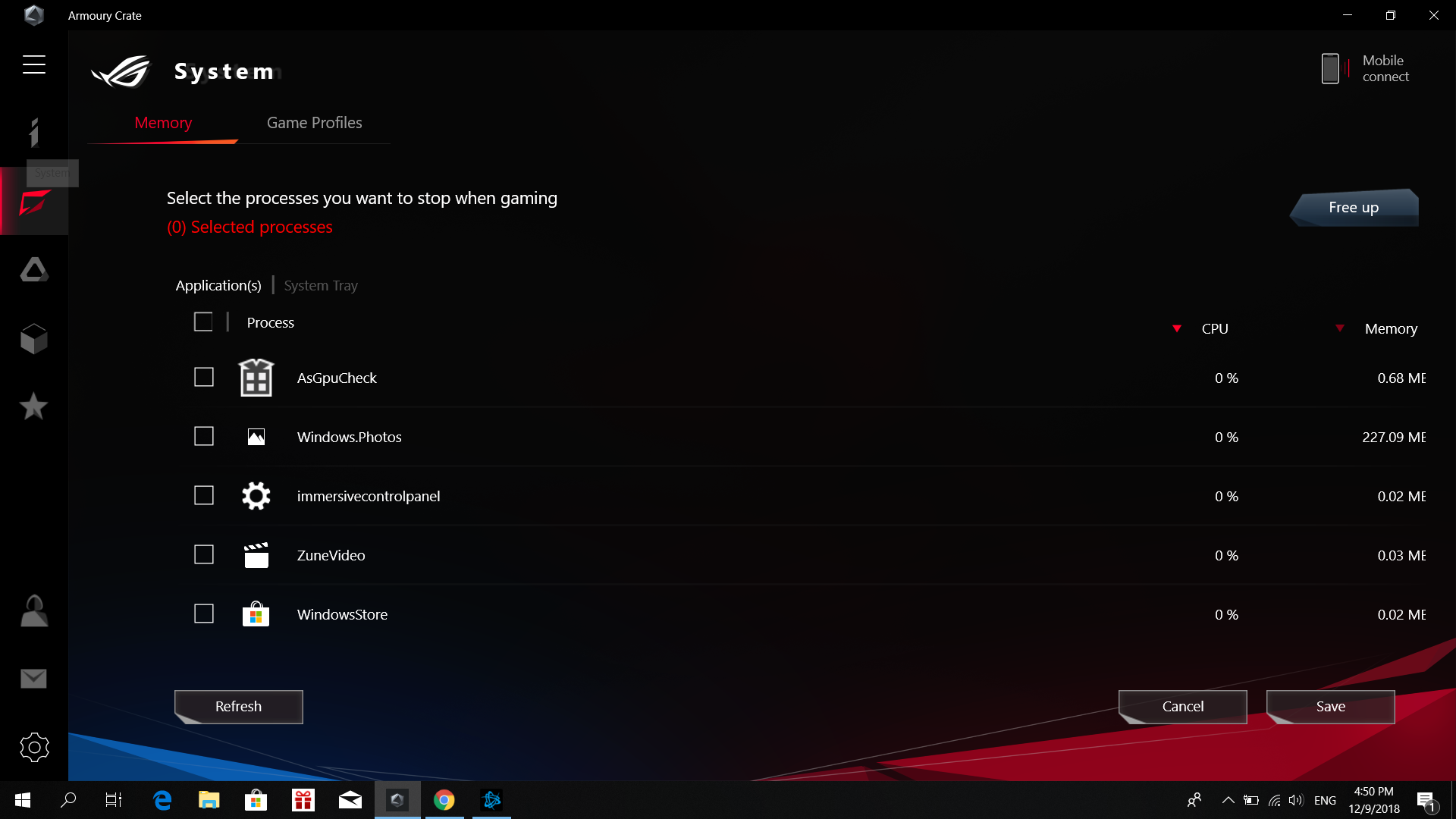The height and width of the screenshot is (819, 1456).
Task: Open the Wi-Fi network tray icon
Action: tap(1275, 800)
